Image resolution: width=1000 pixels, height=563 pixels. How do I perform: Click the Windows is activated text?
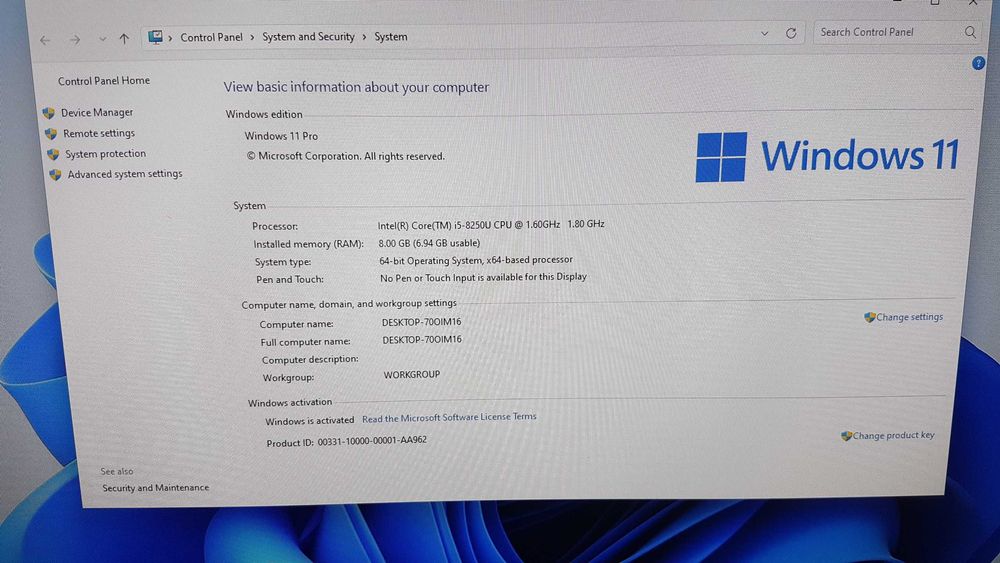[309, 421]
